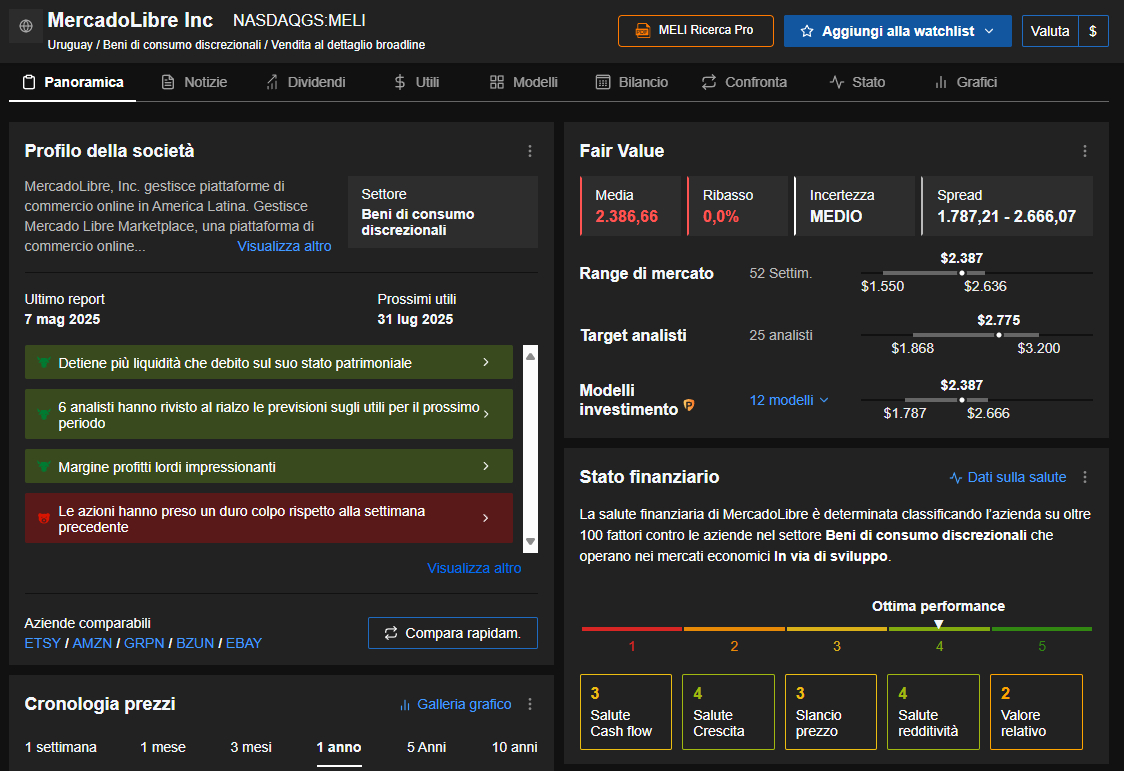
Task: Click the Prossimi utili 31 lug 2025 date
Action: pyautogui.click(x=415, y=320)
